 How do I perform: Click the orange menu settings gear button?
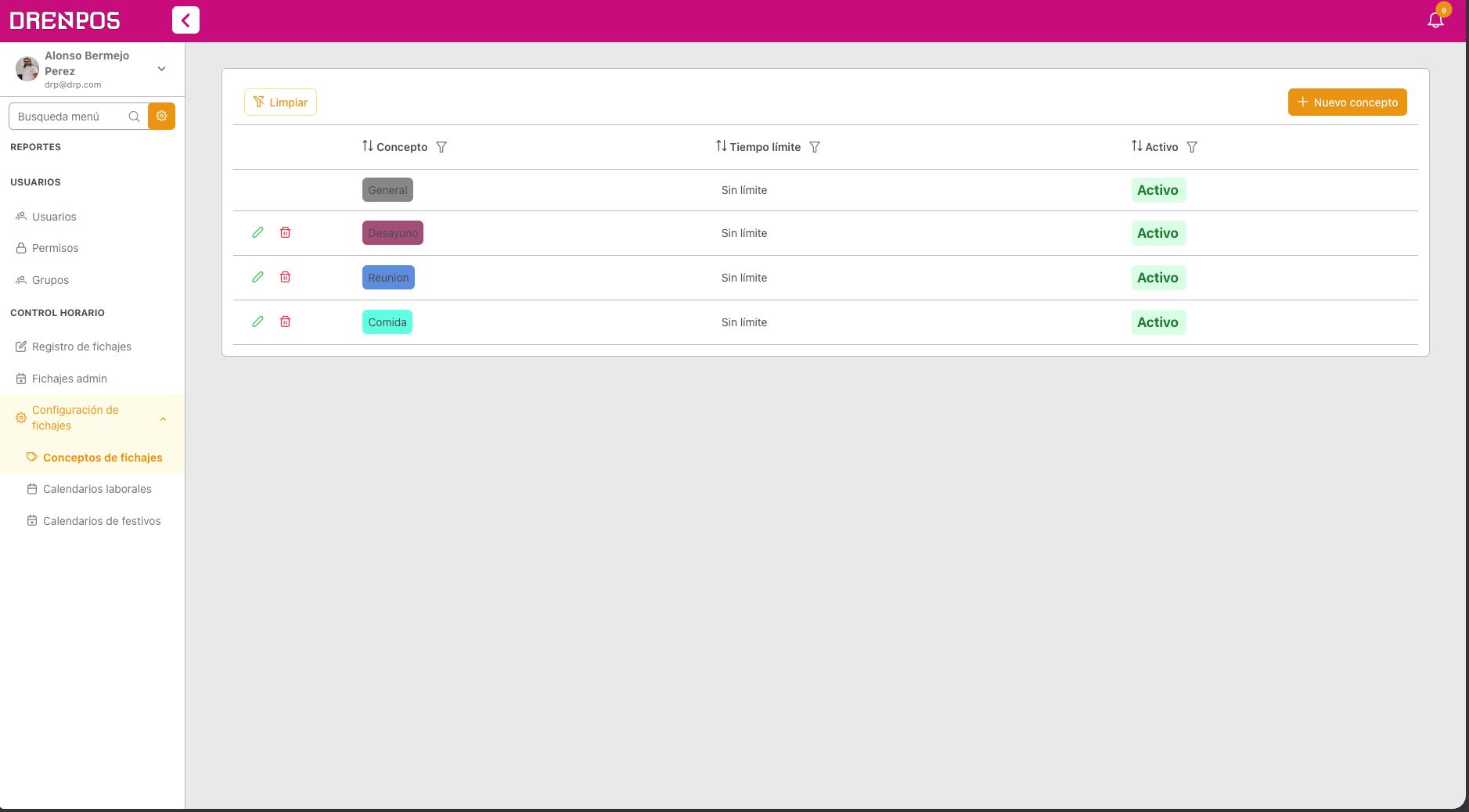click(x=161, y=116)
